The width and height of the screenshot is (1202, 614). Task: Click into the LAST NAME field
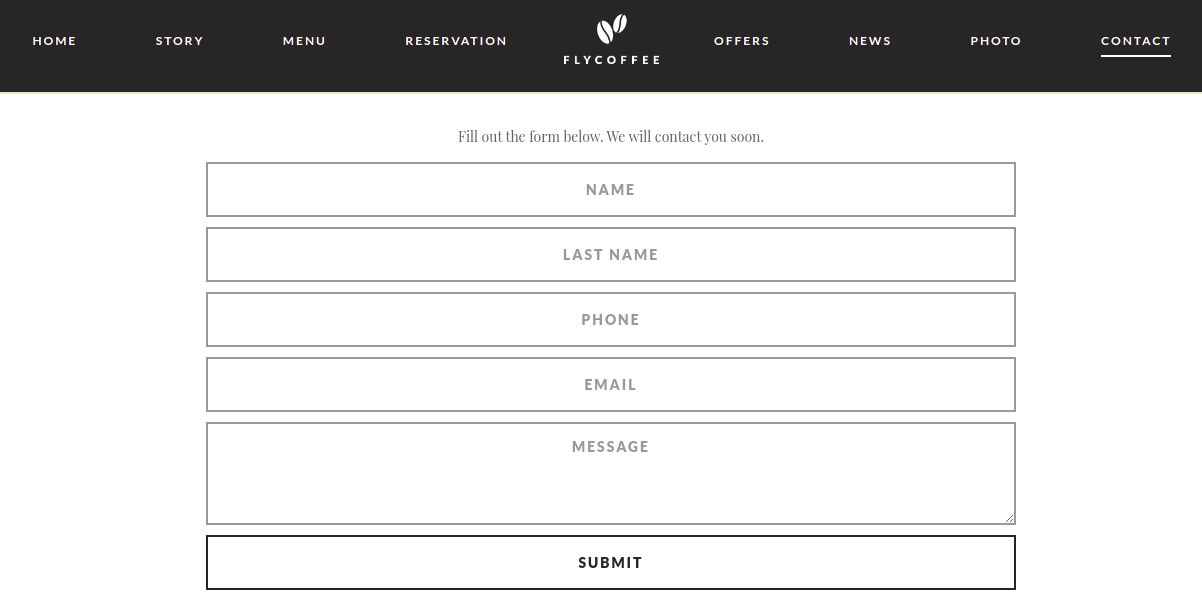pyautogui.click(x=610, y=255)
